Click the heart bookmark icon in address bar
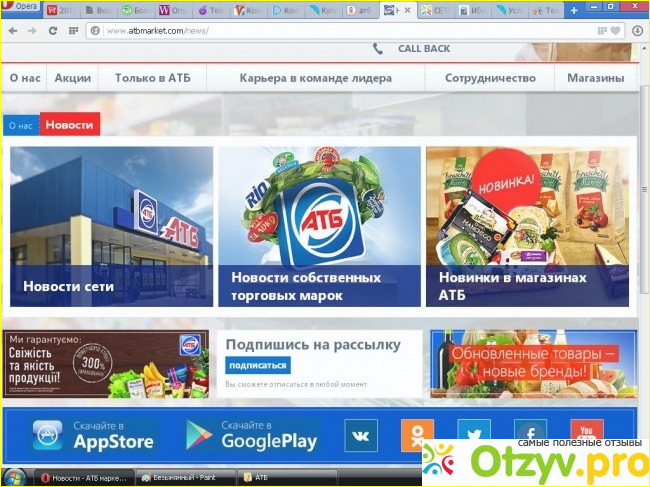 click(x=617, y=31)
